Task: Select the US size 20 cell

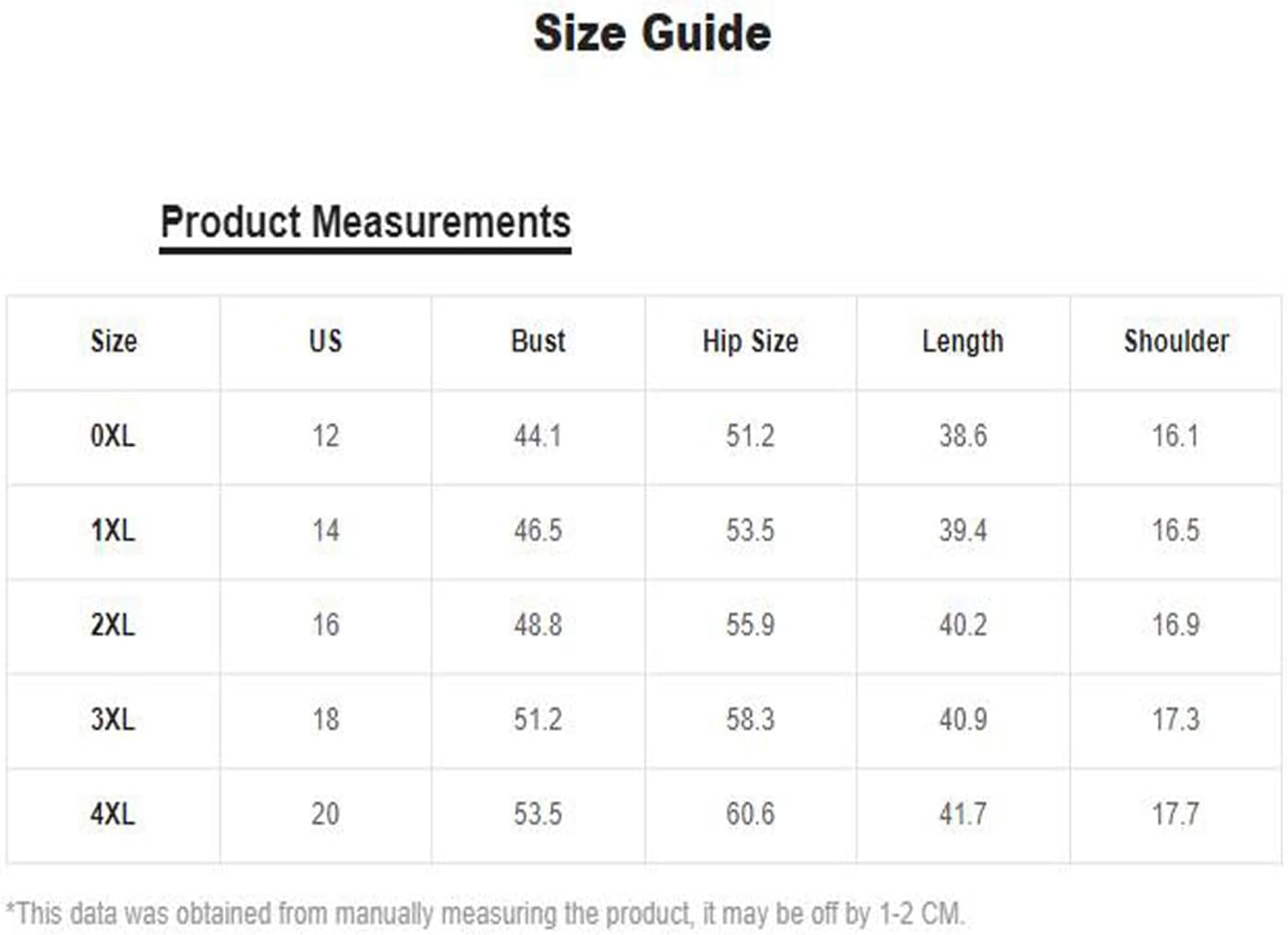Action: point(325,814)
